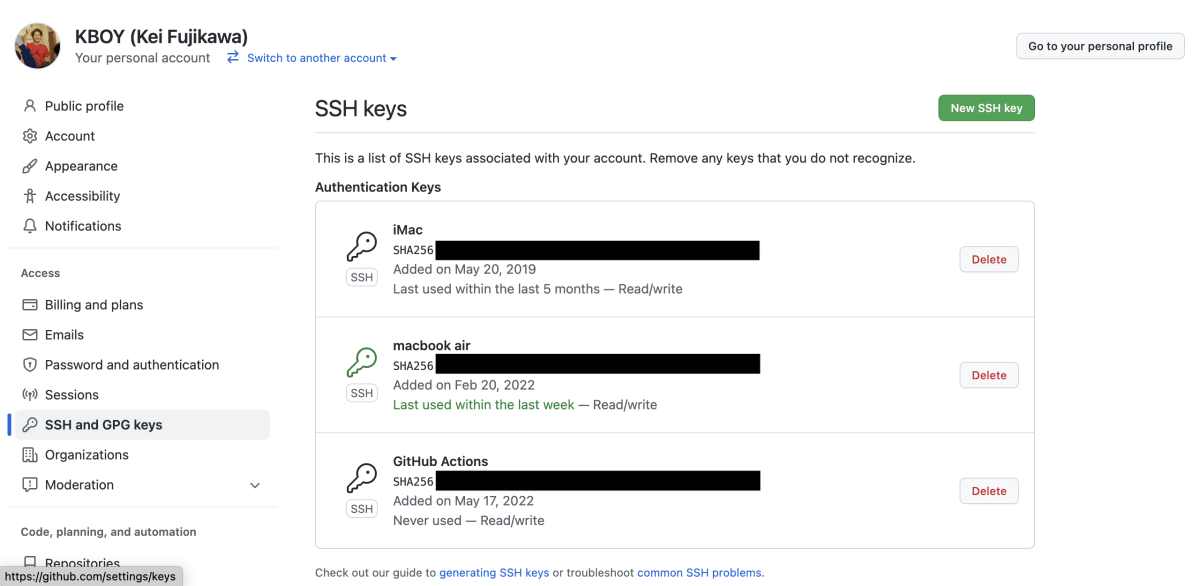The image size is (1200, 586).
Task: Click the Appearance paintbrush icon
Action: (30, 166)
